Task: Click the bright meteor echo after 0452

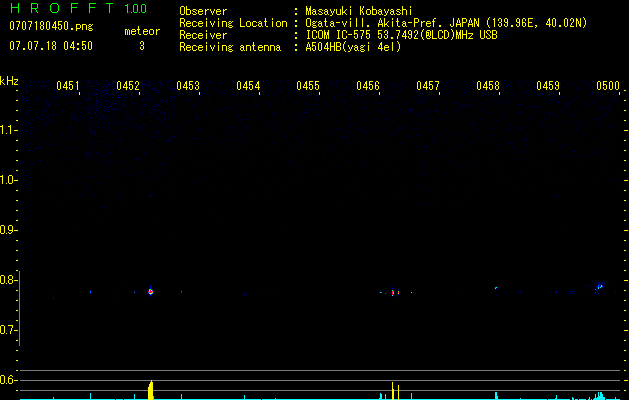Action: pos(151,292)
